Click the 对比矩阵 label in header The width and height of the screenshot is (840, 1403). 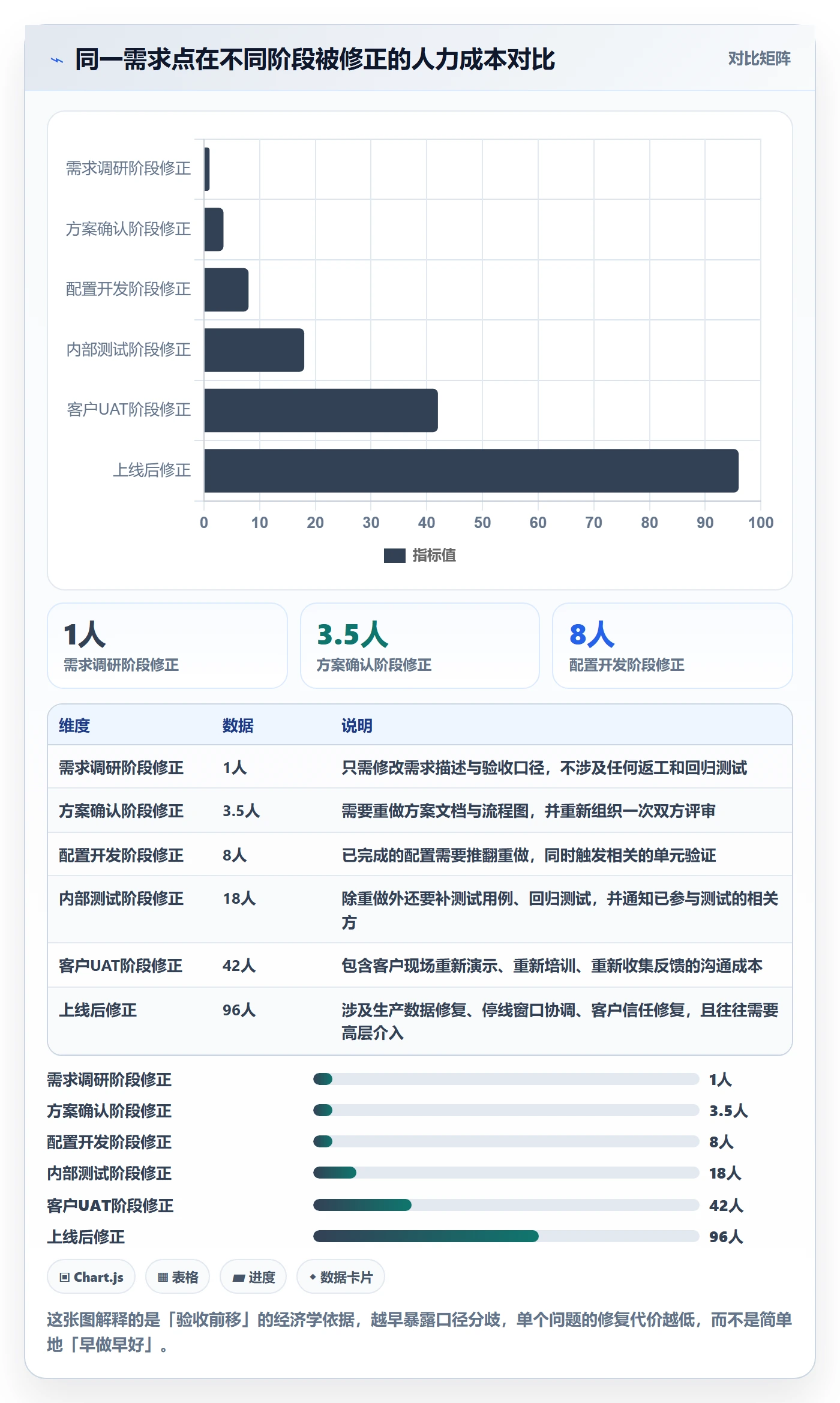(x=759, y=58)
